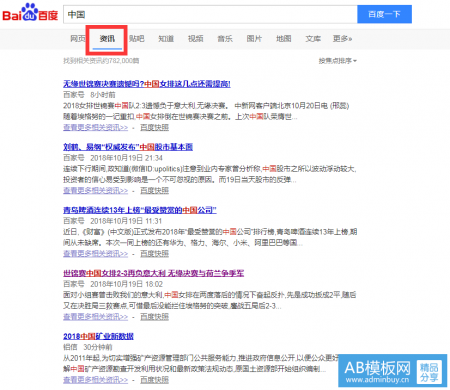The width and height of the screenshot is (450, 390).
Task: Open the headline 刘鹤、易纲 权威发布 中国股市基本面
Action: pos(128,147)
